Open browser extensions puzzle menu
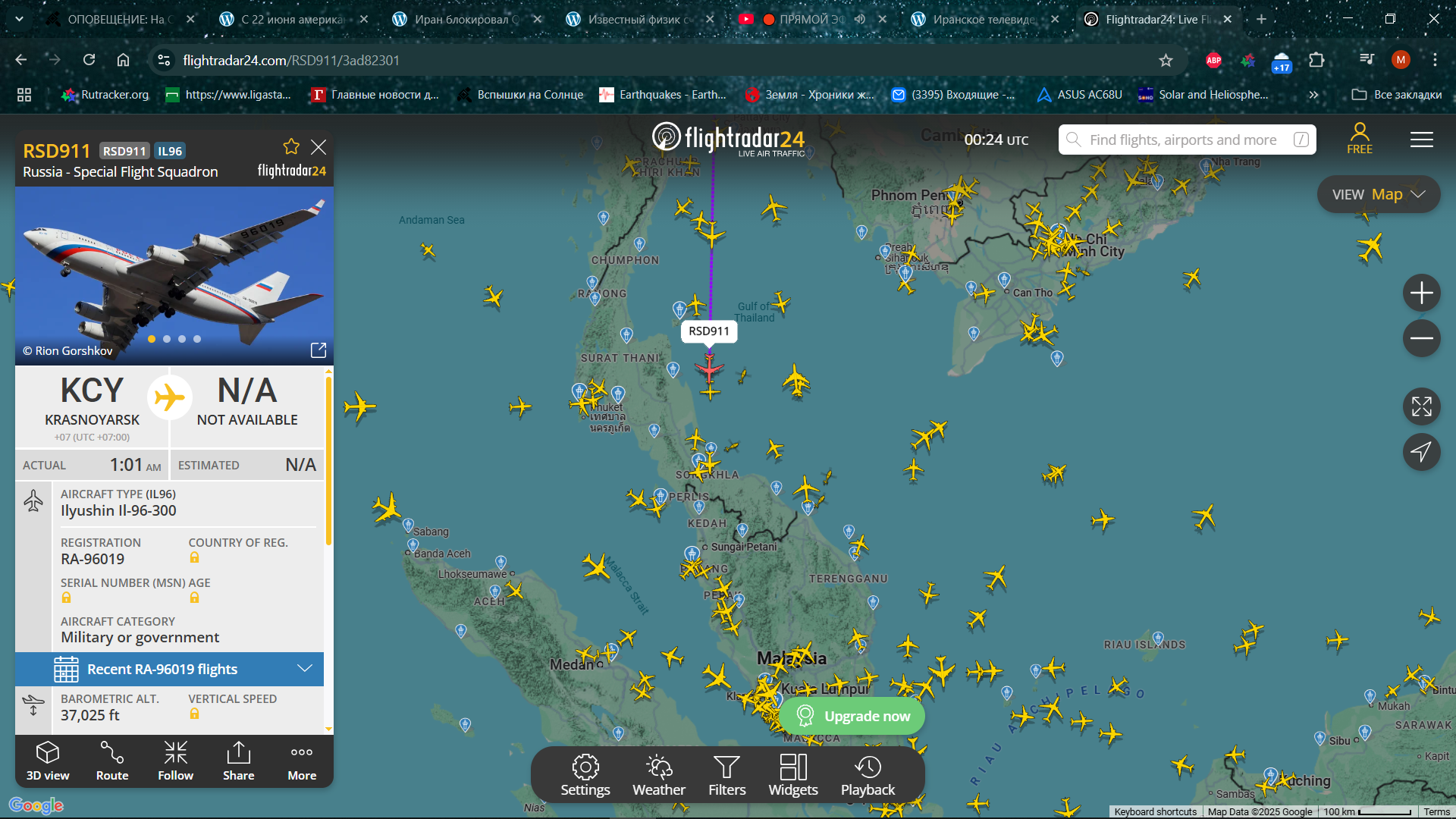Screen dimensions: 1456x819 (x=1316, y=60)
